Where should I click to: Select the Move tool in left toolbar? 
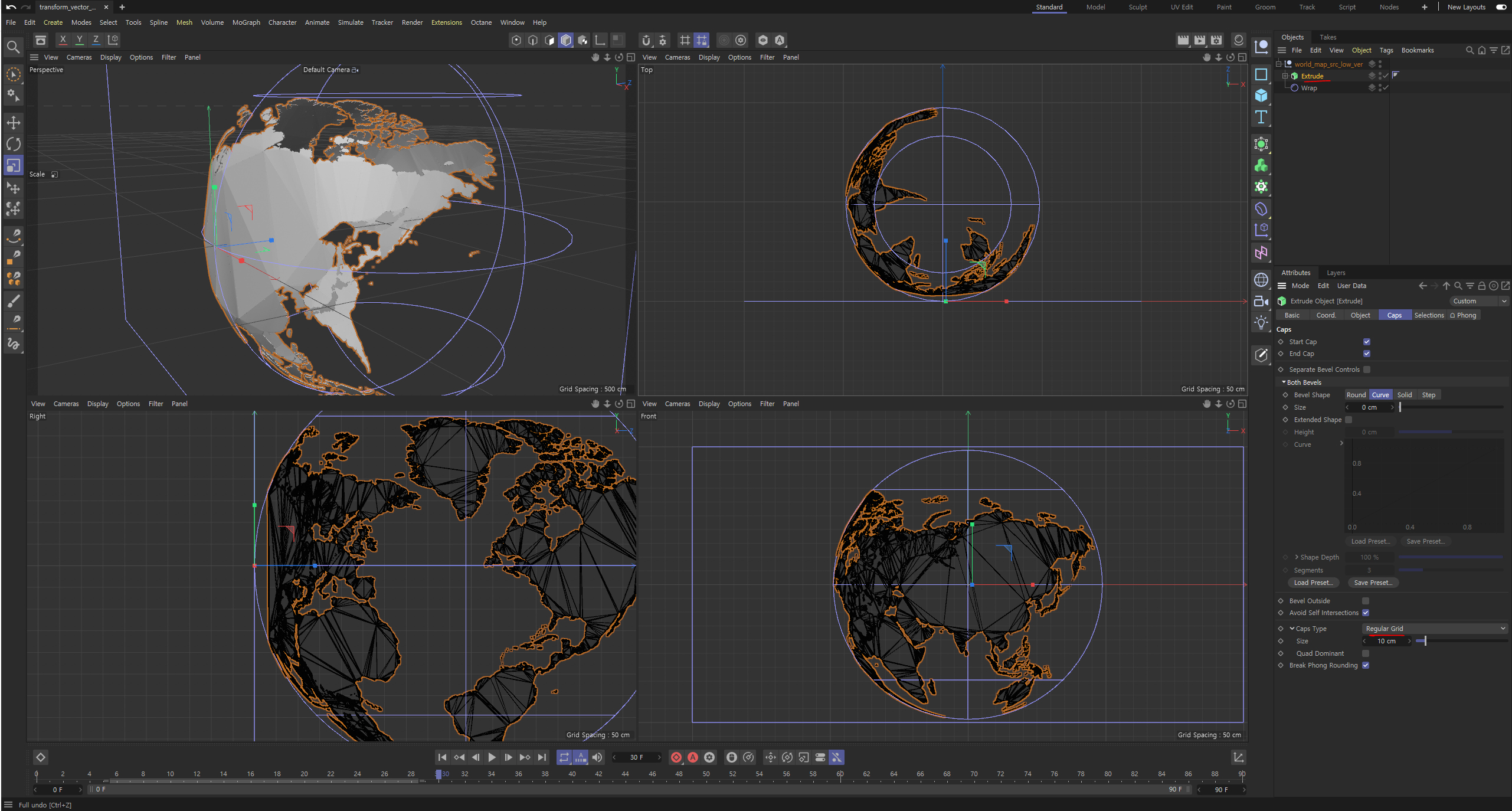tap(13, 123)
